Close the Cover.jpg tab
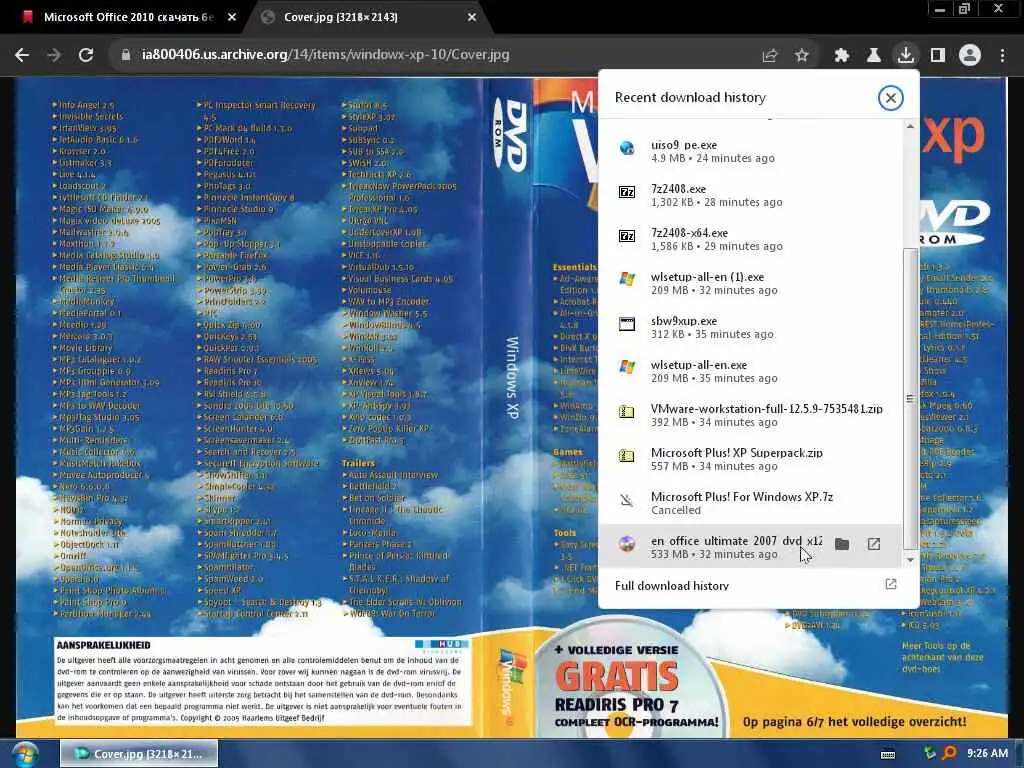 click(472, 18)
